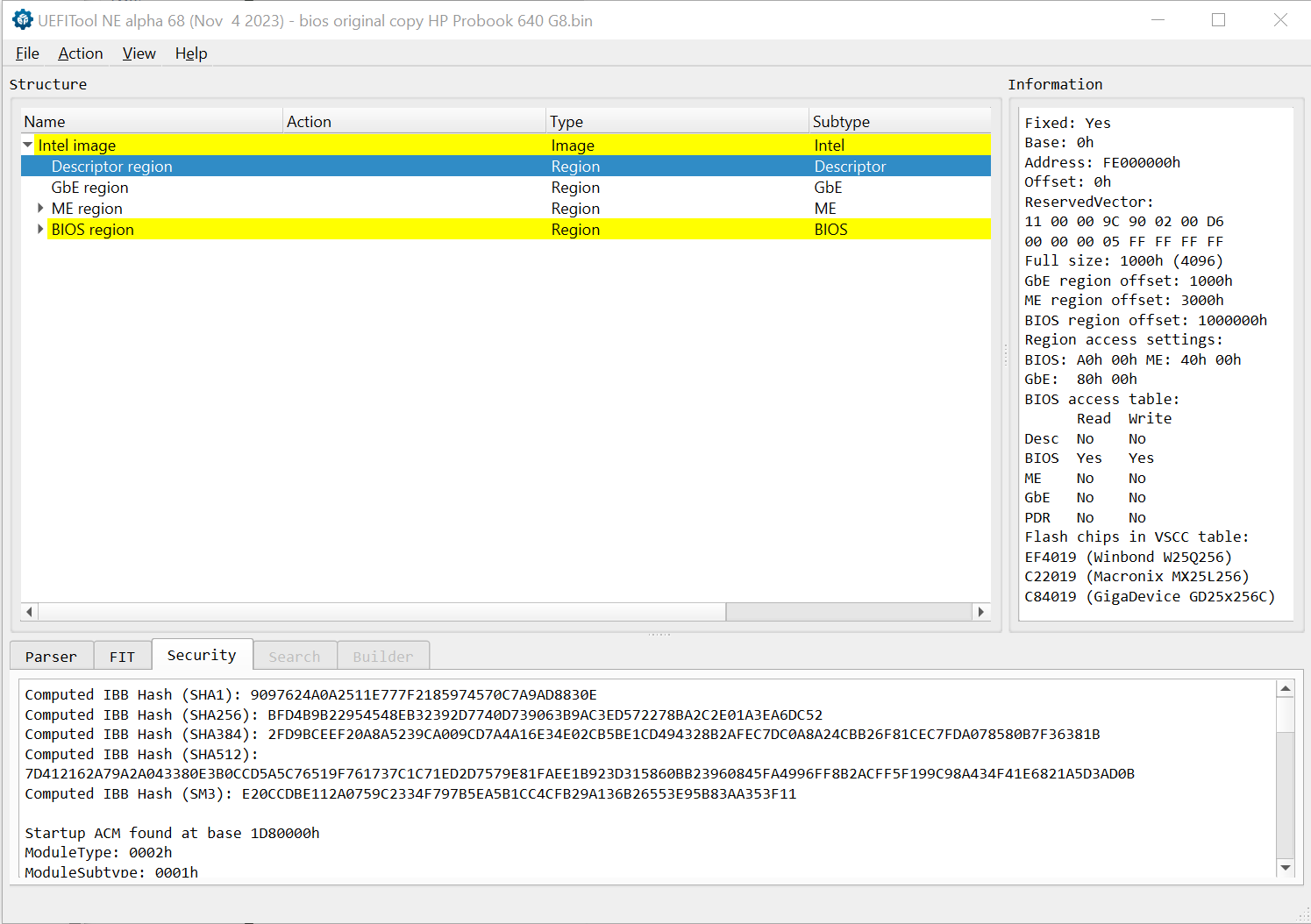This screenshot has width=1311, height=924.
Task: Open the Action menu
Action: (81, 53)
